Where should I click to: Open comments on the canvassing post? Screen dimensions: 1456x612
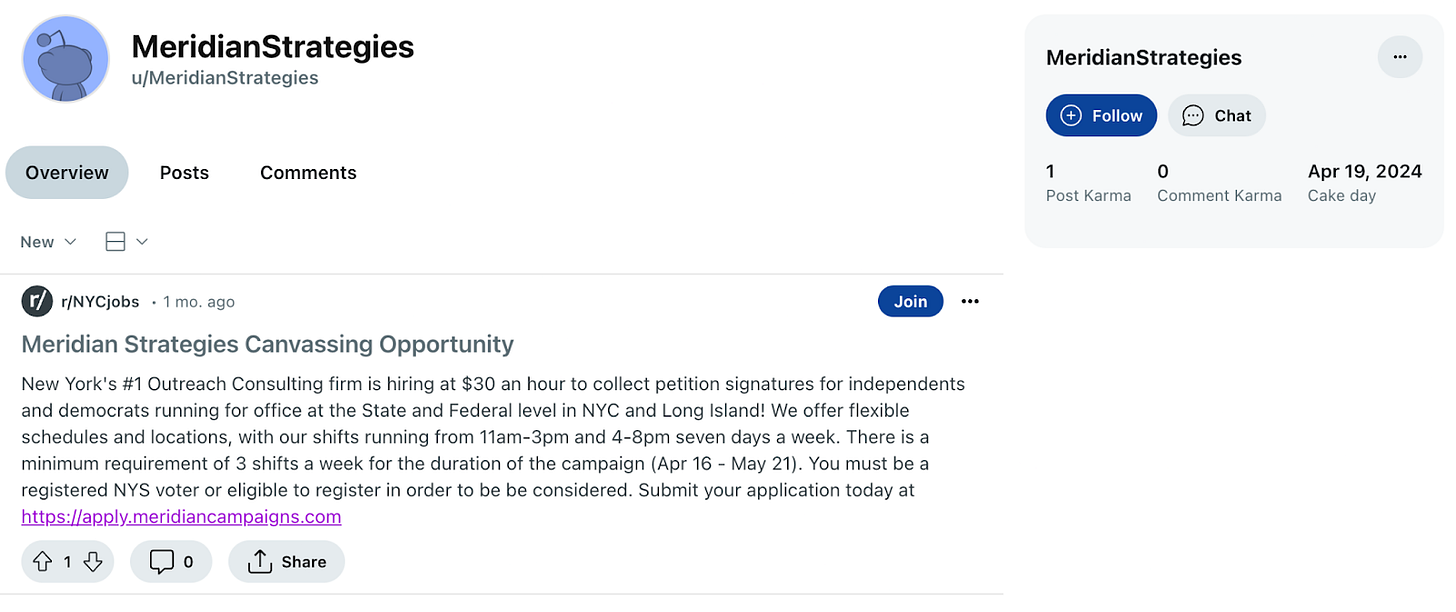click(170, 561)
